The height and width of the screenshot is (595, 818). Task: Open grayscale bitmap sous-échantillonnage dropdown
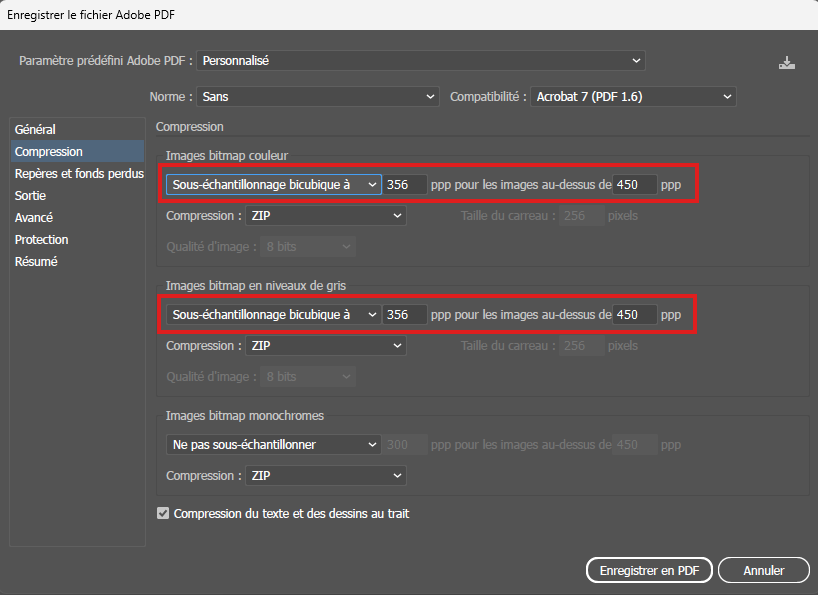point(273,315)
